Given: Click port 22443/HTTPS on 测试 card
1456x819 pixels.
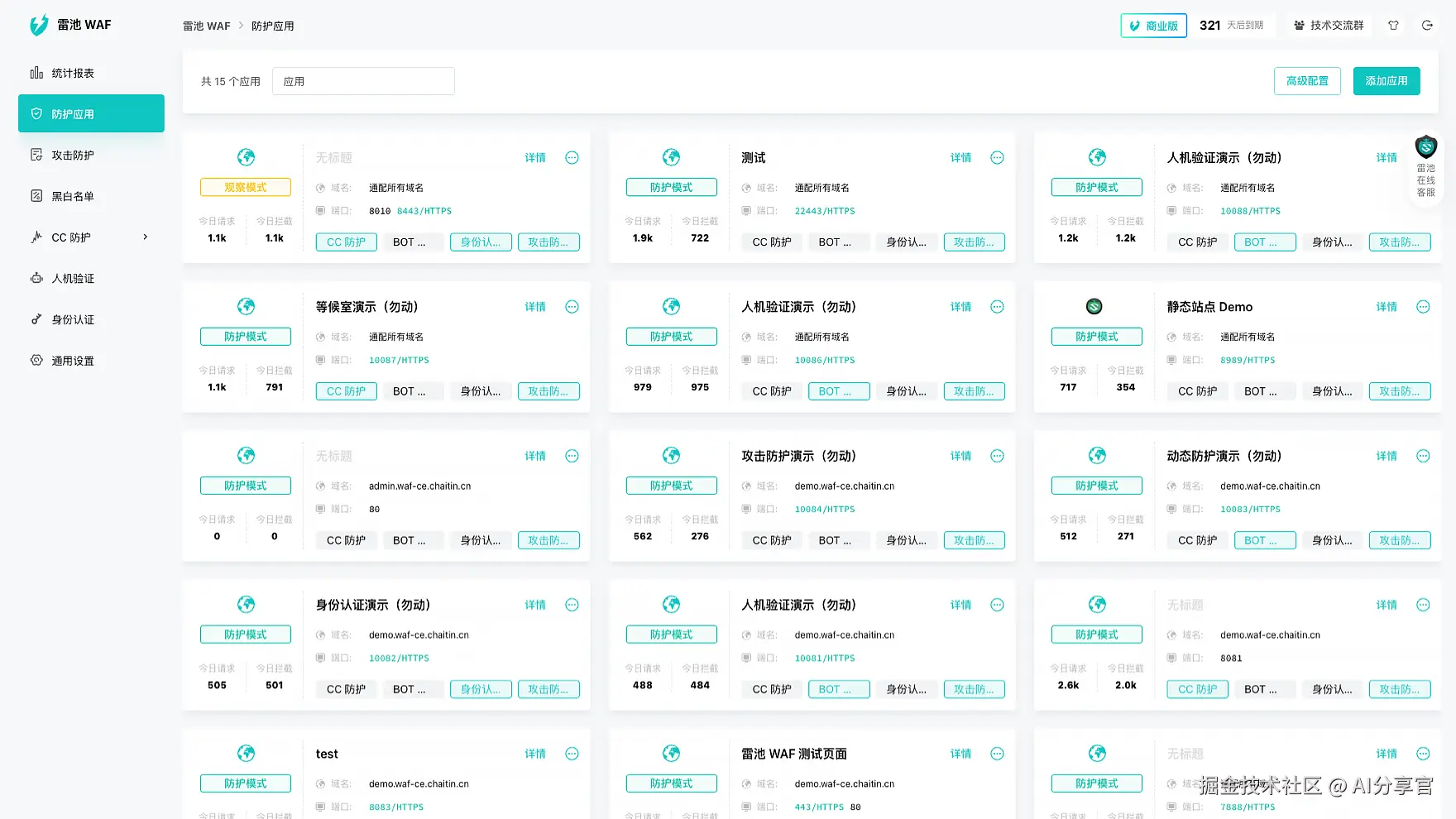Looking at the screenshot, I should [x=825, y=211].
